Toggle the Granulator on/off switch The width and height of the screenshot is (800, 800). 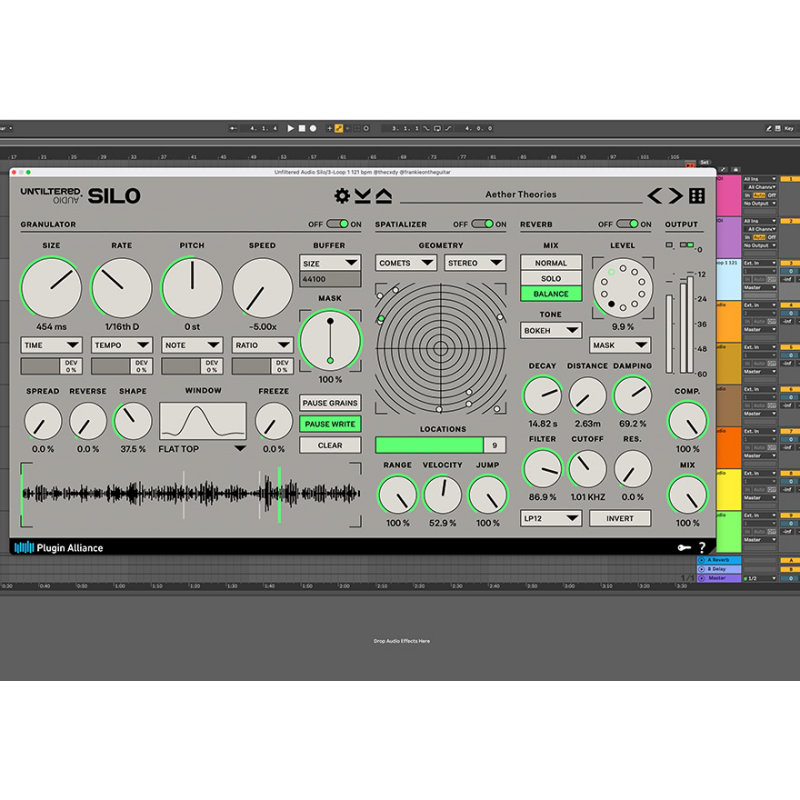pyautogui.click(x=337, y=224)
